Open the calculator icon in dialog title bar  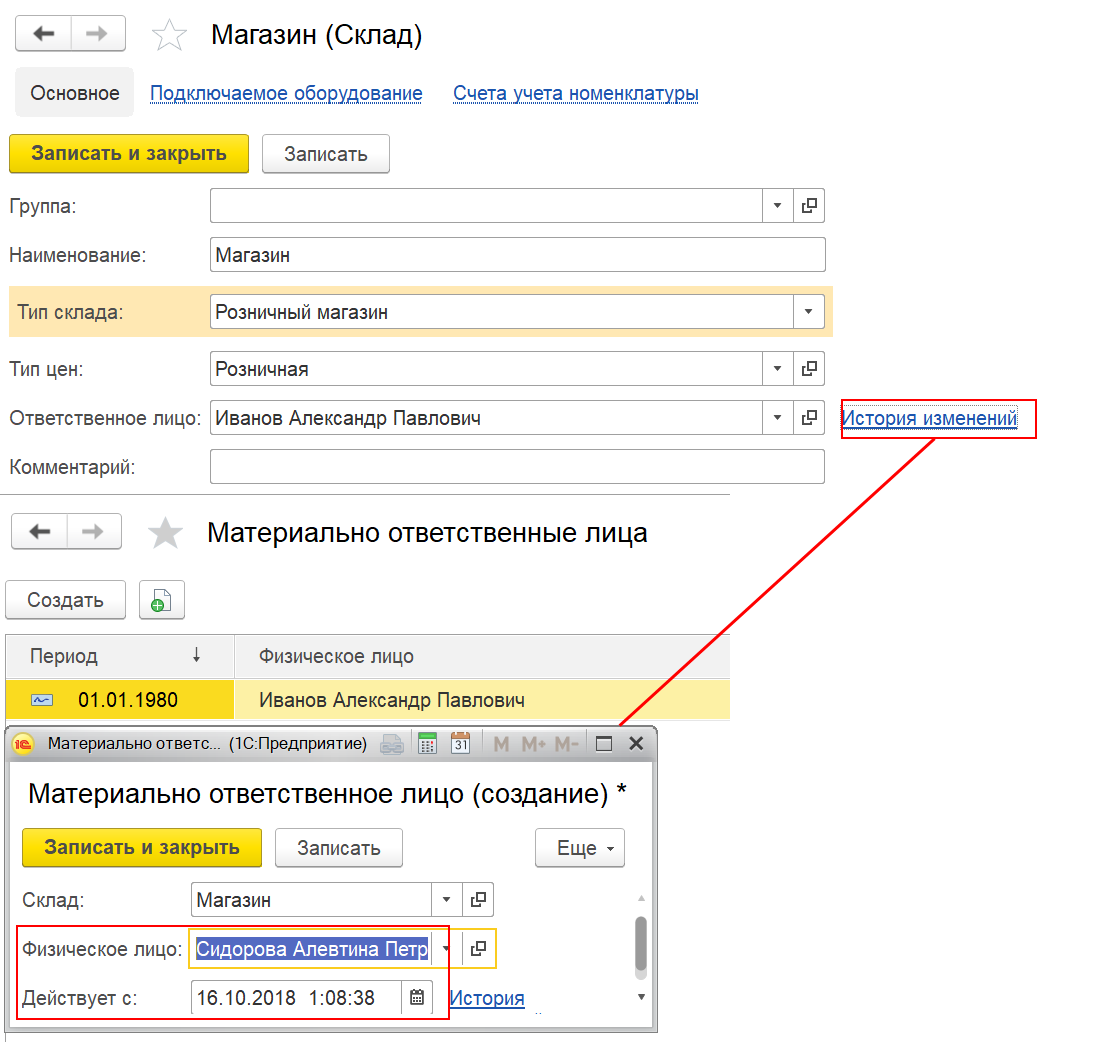(427, 744)
